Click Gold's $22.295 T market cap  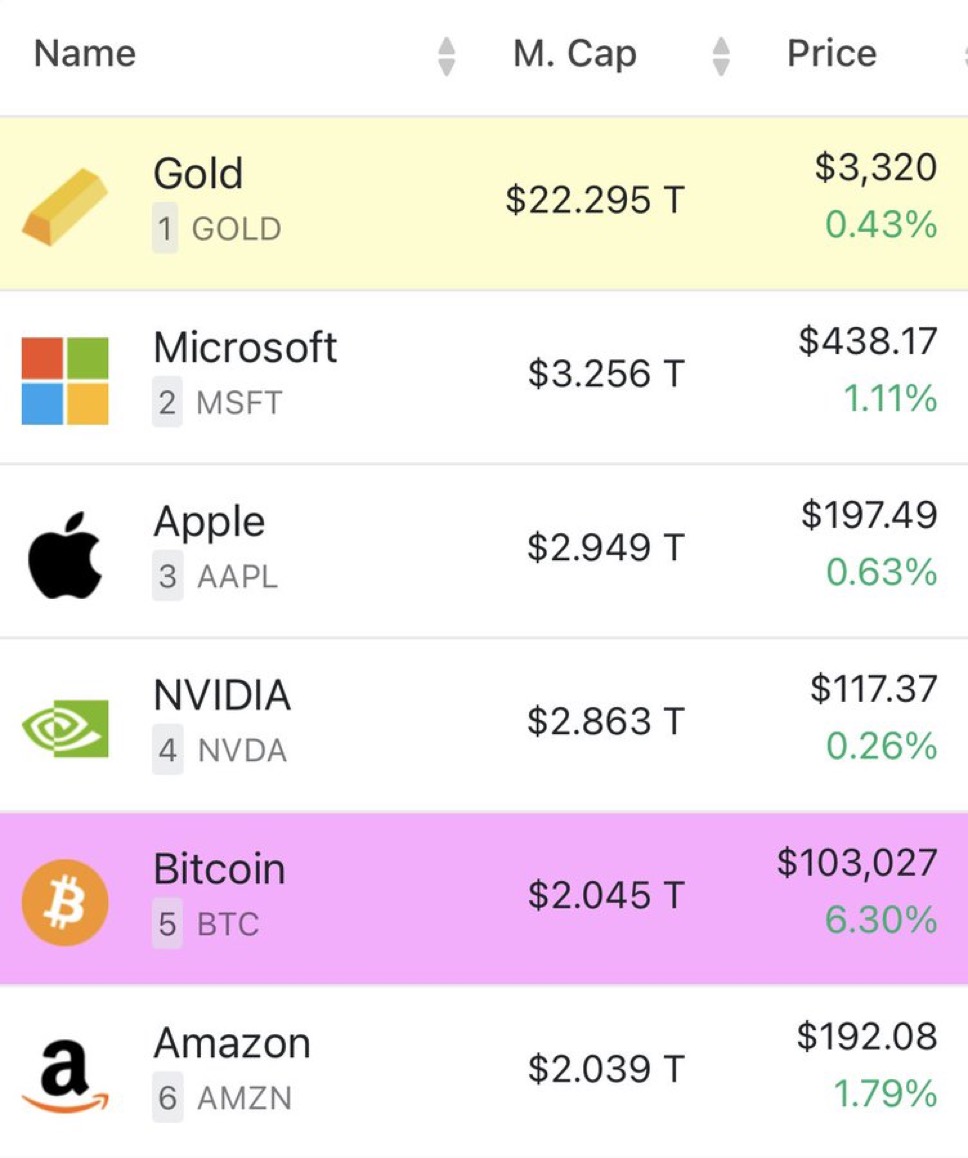coord(596,199)
